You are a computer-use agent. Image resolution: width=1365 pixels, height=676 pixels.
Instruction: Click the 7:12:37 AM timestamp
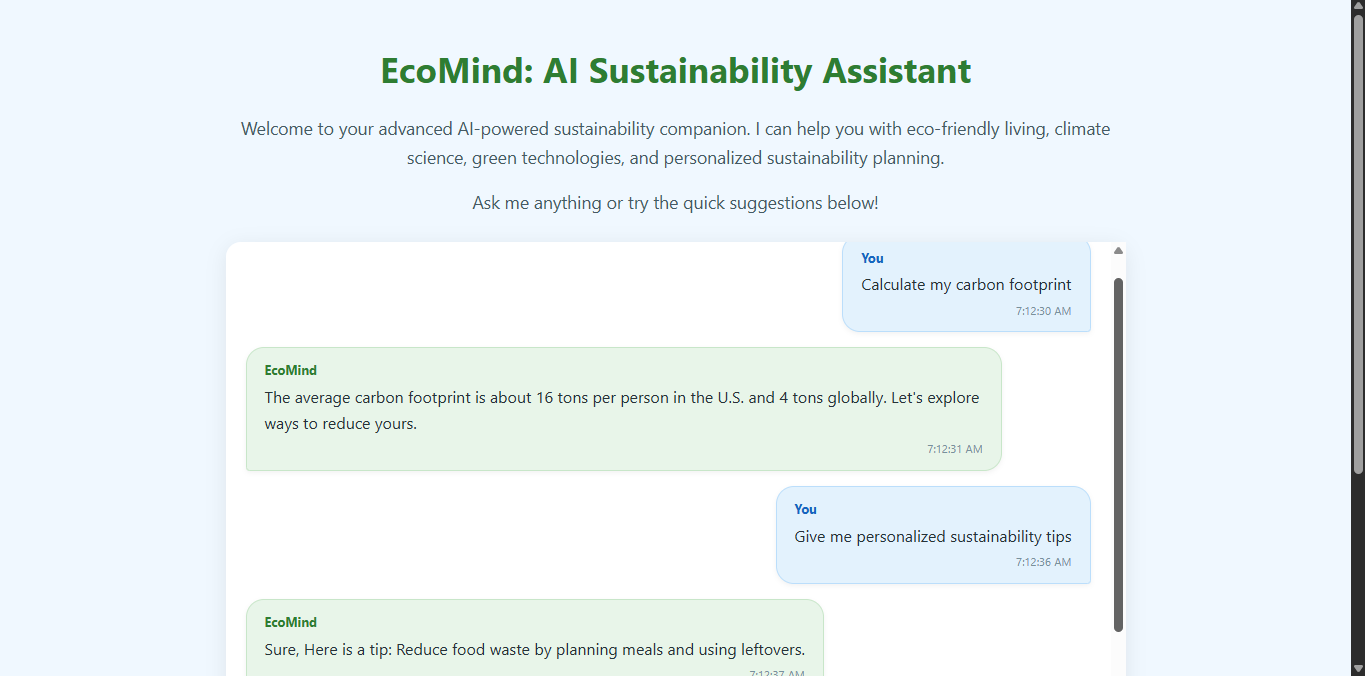point(777,673)
